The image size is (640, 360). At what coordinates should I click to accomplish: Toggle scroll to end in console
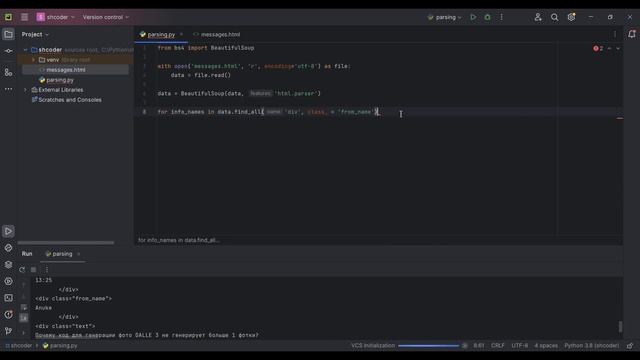(x=24, y=318)
